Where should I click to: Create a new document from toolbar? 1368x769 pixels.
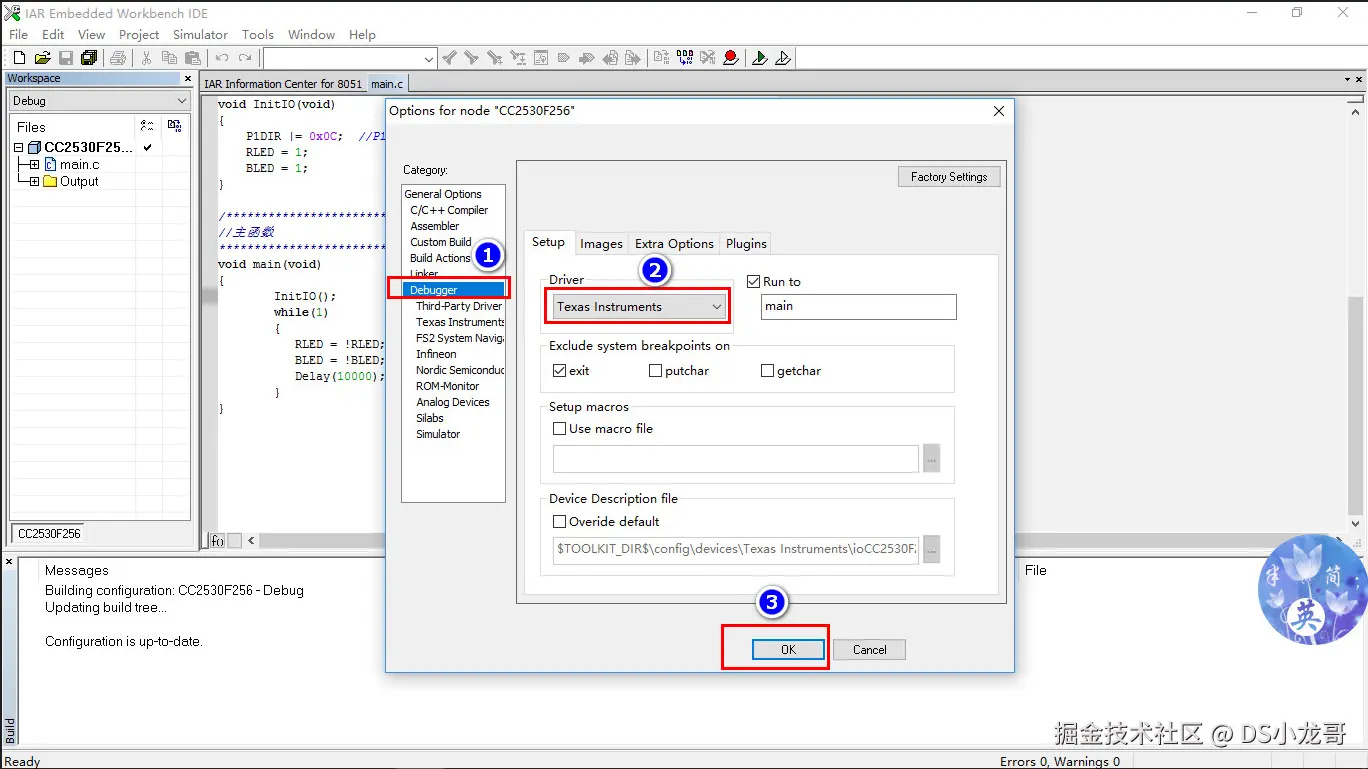click(19, 58)
